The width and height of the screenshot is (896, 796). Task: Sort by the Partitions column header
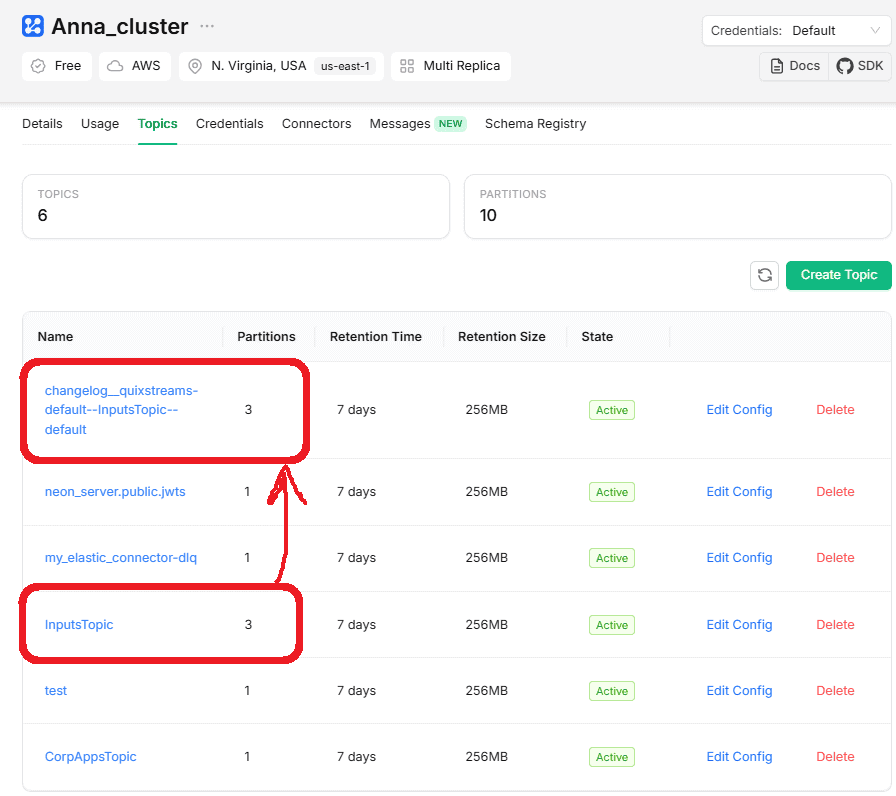(266, 337)
